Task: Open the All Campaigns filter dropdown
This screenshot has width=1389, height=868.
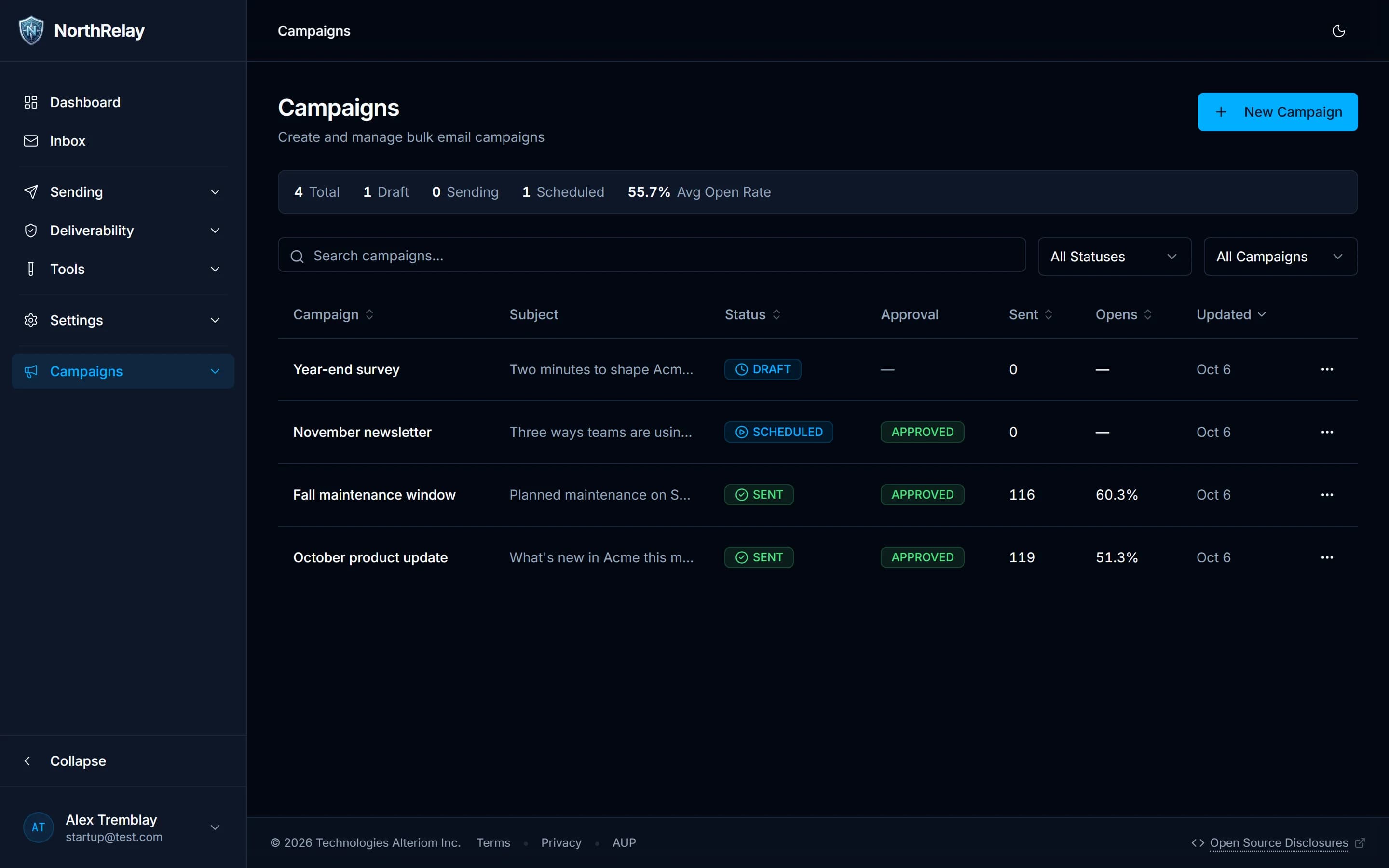Action: click(1280, 257)
